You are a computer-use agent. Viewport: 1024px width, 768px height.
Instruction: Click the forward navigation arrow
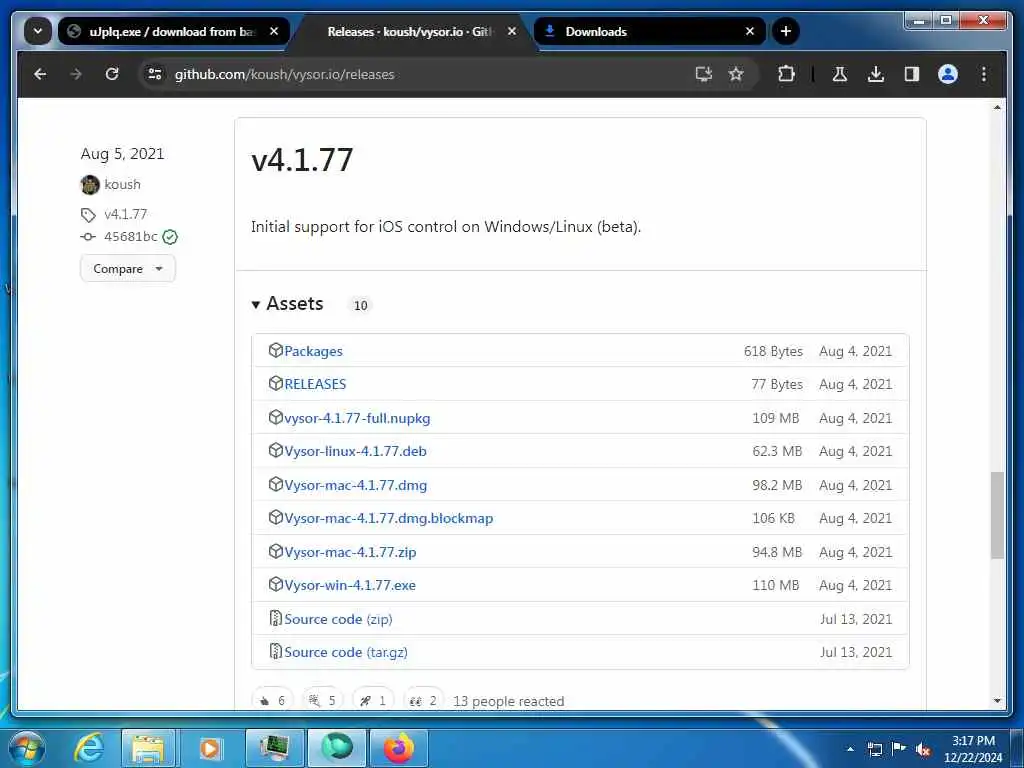click(x=76, y=74)
